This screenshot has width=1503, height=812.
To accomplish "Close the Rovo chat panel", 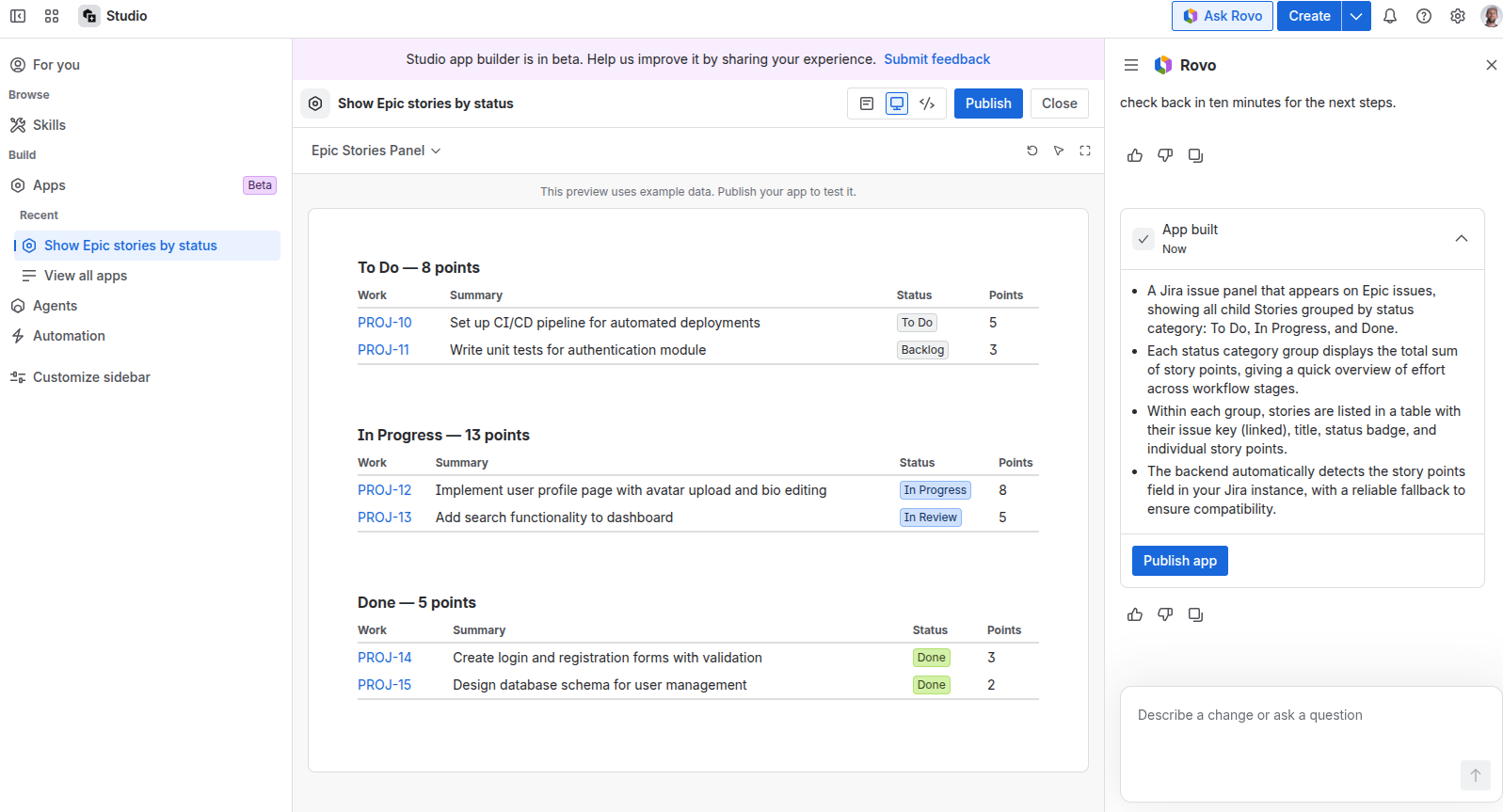I will [x=1492, y=65].
